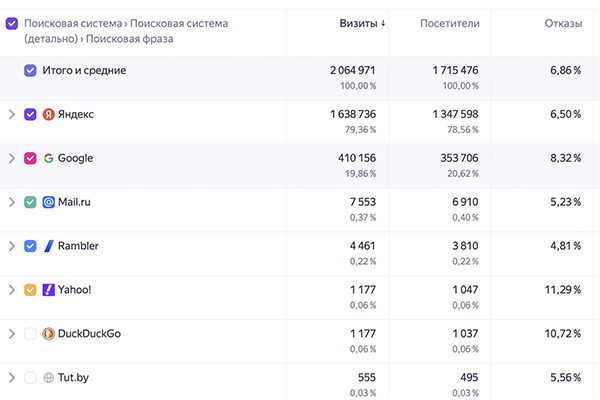Screen dimensions: 600x400
Task: Click Rambler visits value 4 461
Action: point(363,246)
